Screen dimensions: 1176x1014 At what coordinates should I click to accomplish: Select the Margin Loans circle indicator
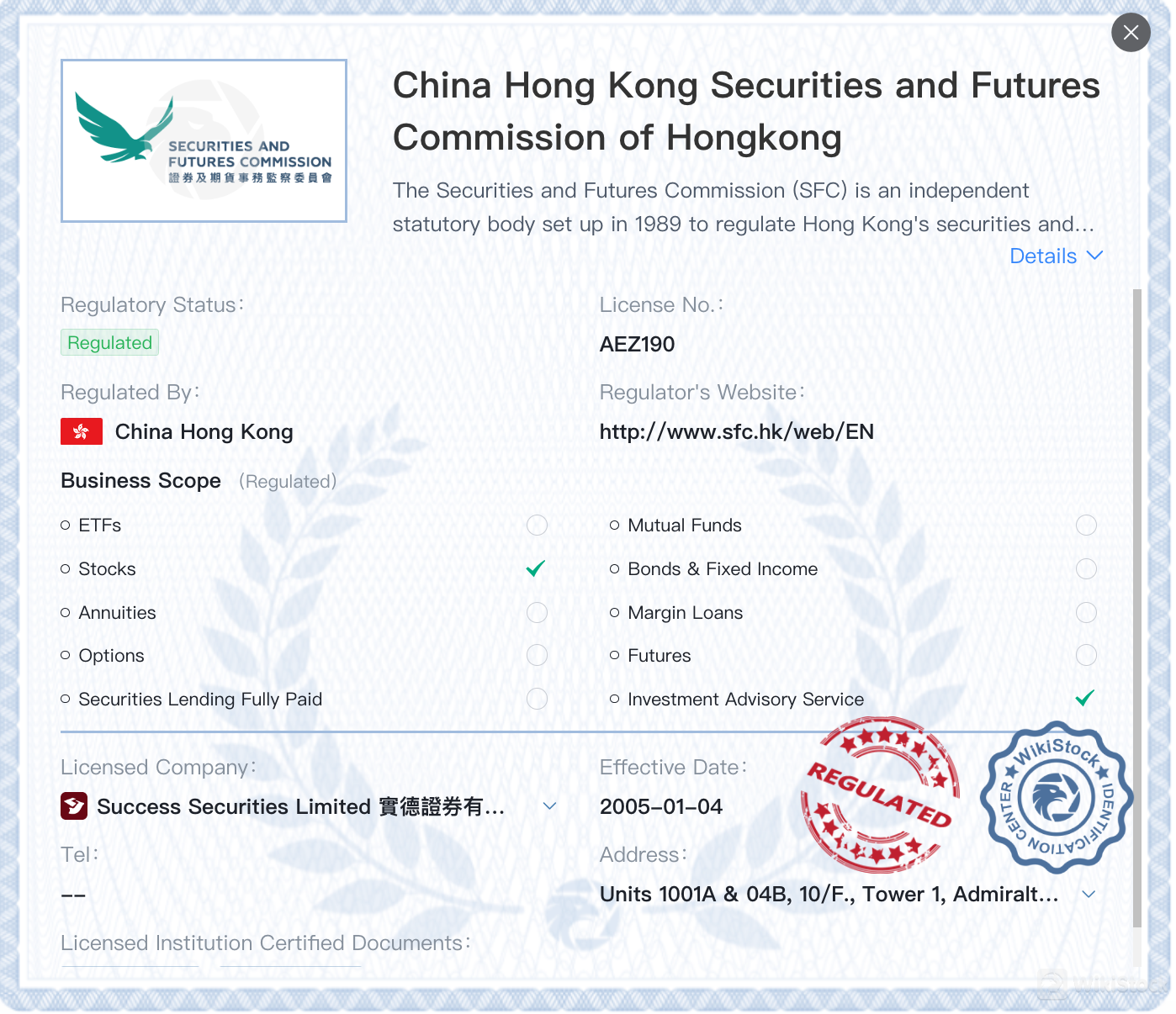(x=1086, y=612)
